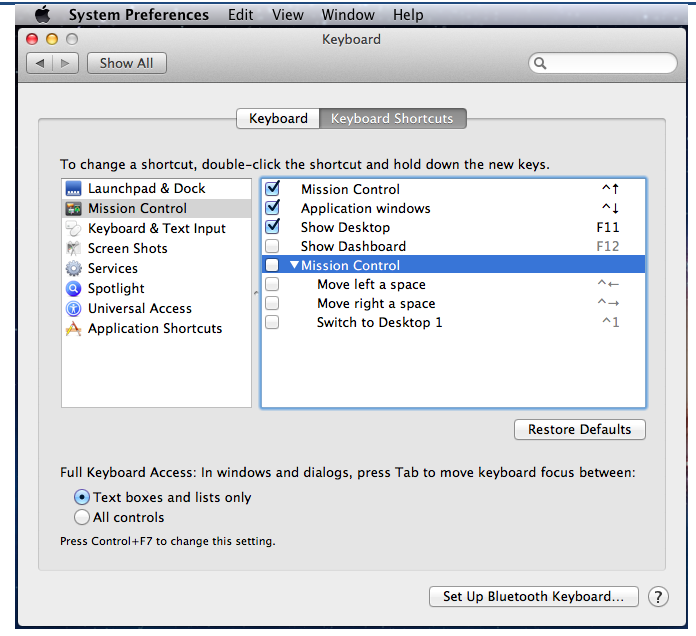Click the splitter handle between the lists
The image size is (696, 636).
click(256, 293)
